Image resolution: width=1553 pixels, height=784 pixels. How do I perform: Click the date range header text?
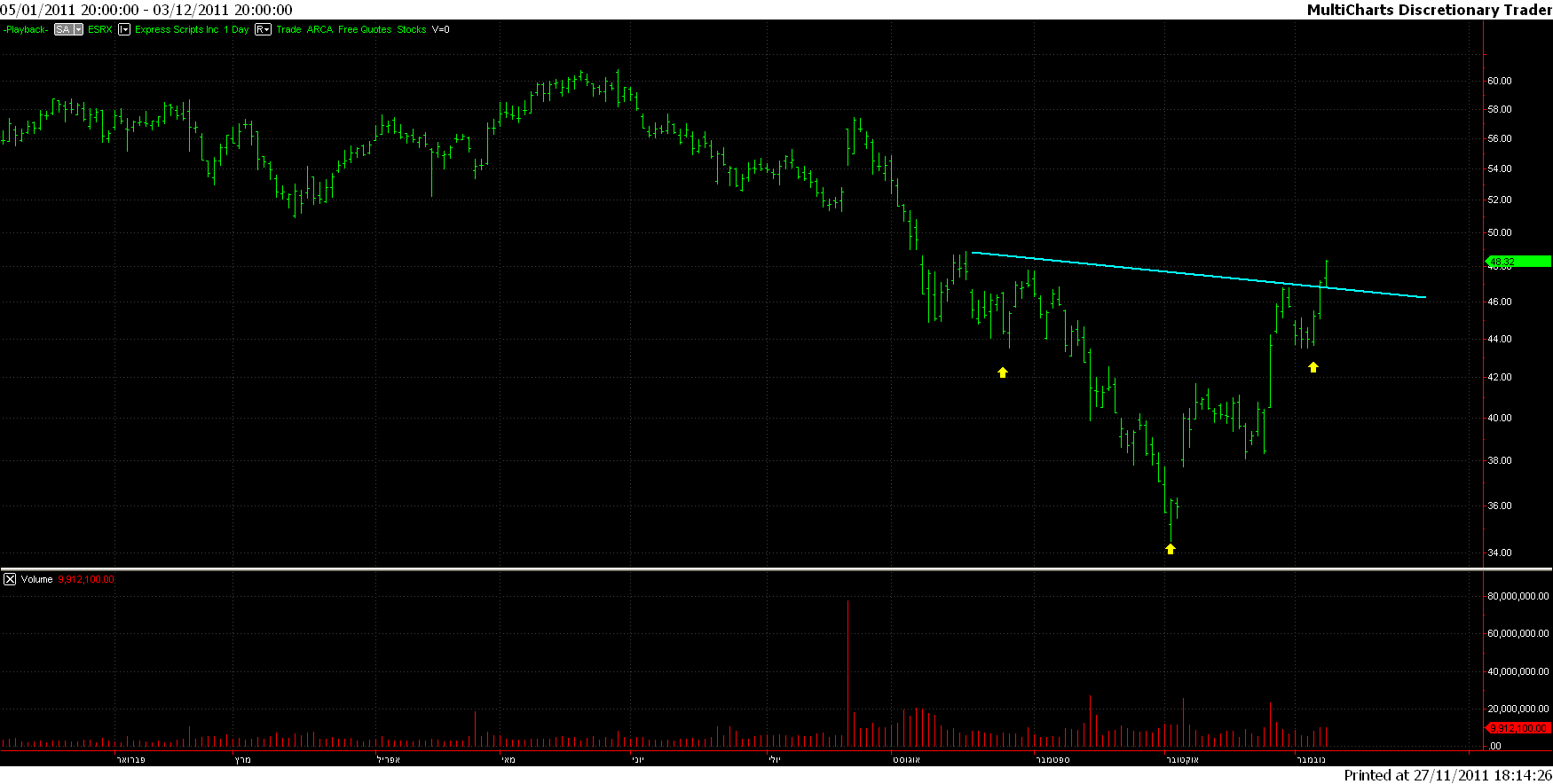146,10
